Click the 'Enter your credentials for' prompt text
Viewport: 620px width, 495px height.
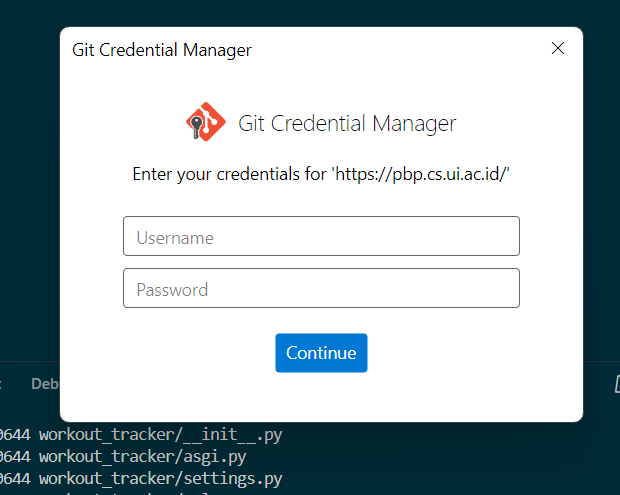pos(230,174)
